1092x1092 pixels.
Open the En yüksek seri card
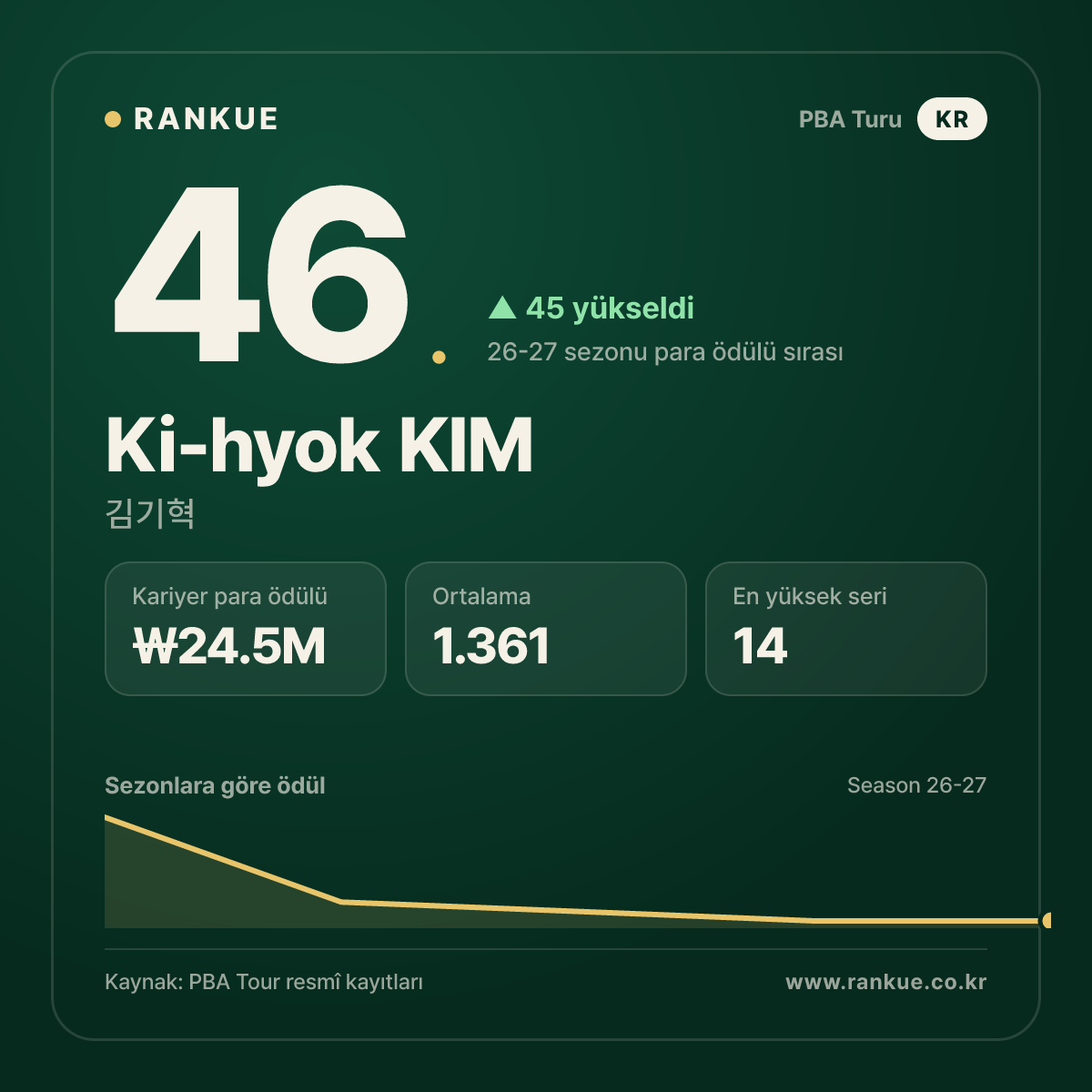coord(846,629)
